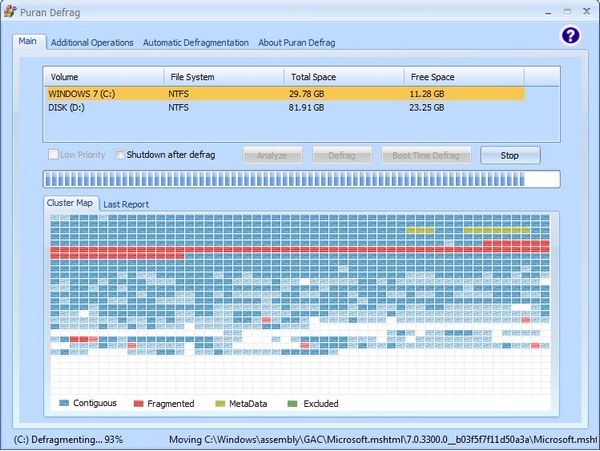Click the Boot Time Defrag button
The height and width of the screenshot is (451, 600).
point(426,155)
